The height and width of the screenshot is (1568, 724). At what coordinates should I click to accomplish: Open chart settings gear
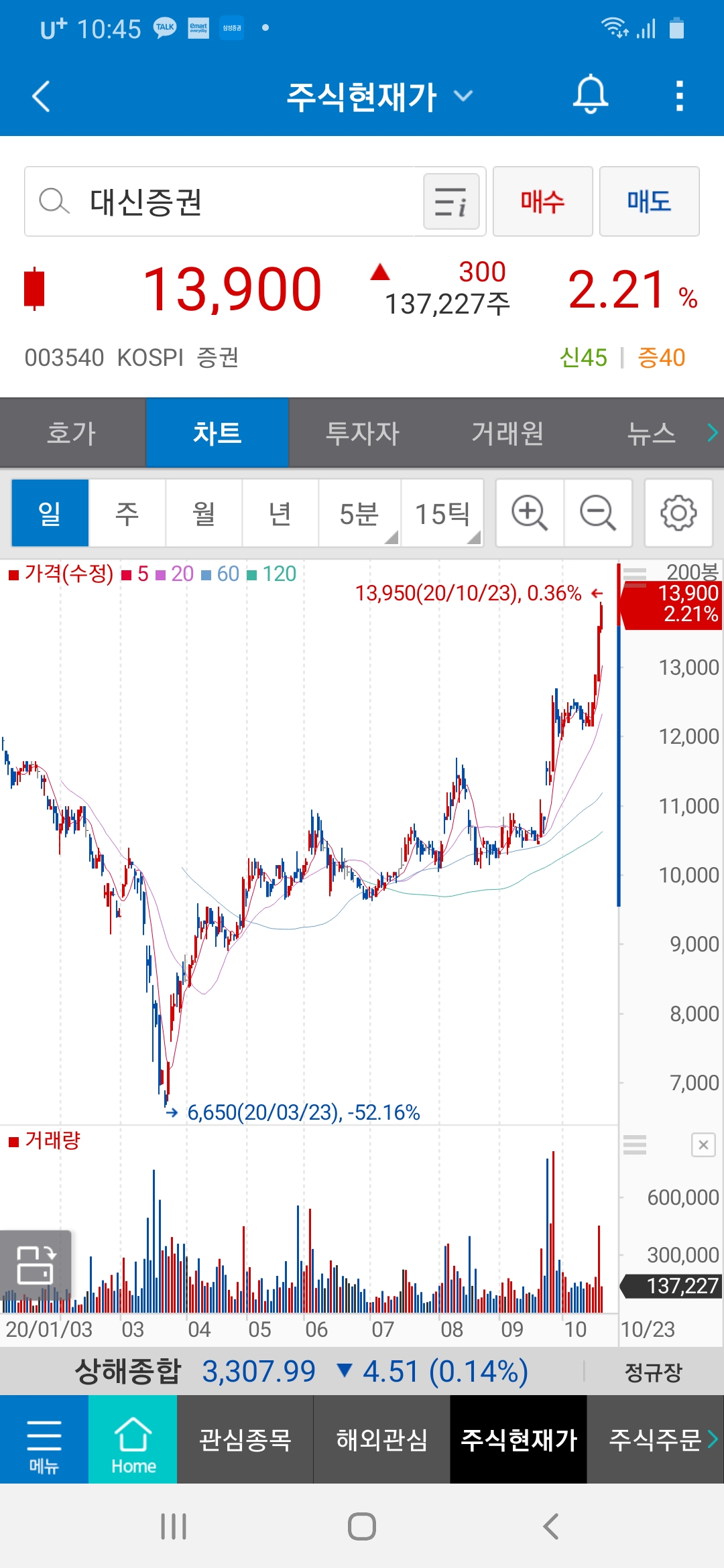click(x=678, y=513)
